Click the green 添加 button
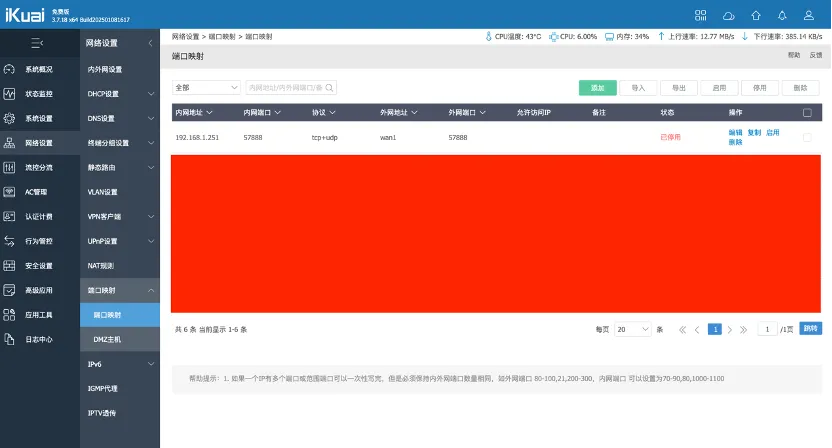This screenshot has height=448, width=832. [x=597, y=88]
